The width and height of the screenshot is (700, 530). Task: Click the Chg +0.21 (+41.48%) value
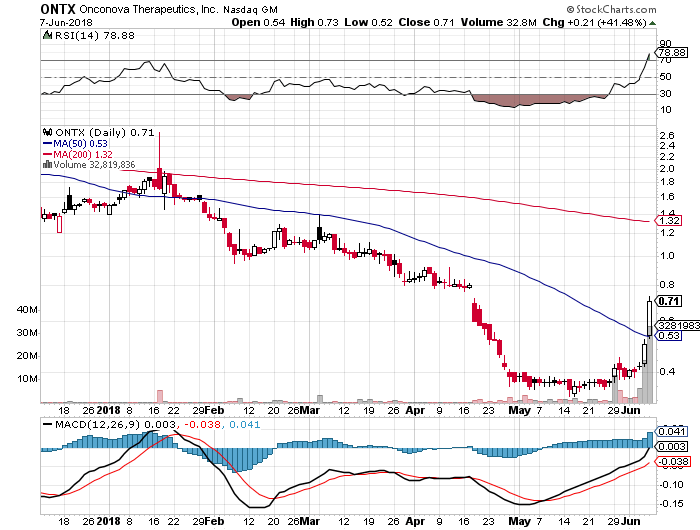[595, 22]
